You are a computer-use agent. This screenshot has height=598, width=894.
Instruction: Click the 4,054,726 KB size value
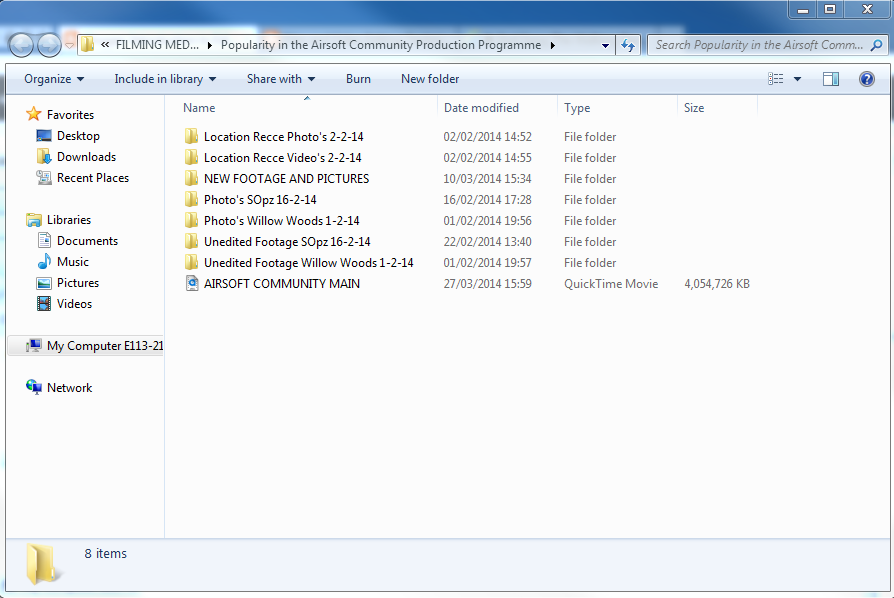click(x=717, y=284)
